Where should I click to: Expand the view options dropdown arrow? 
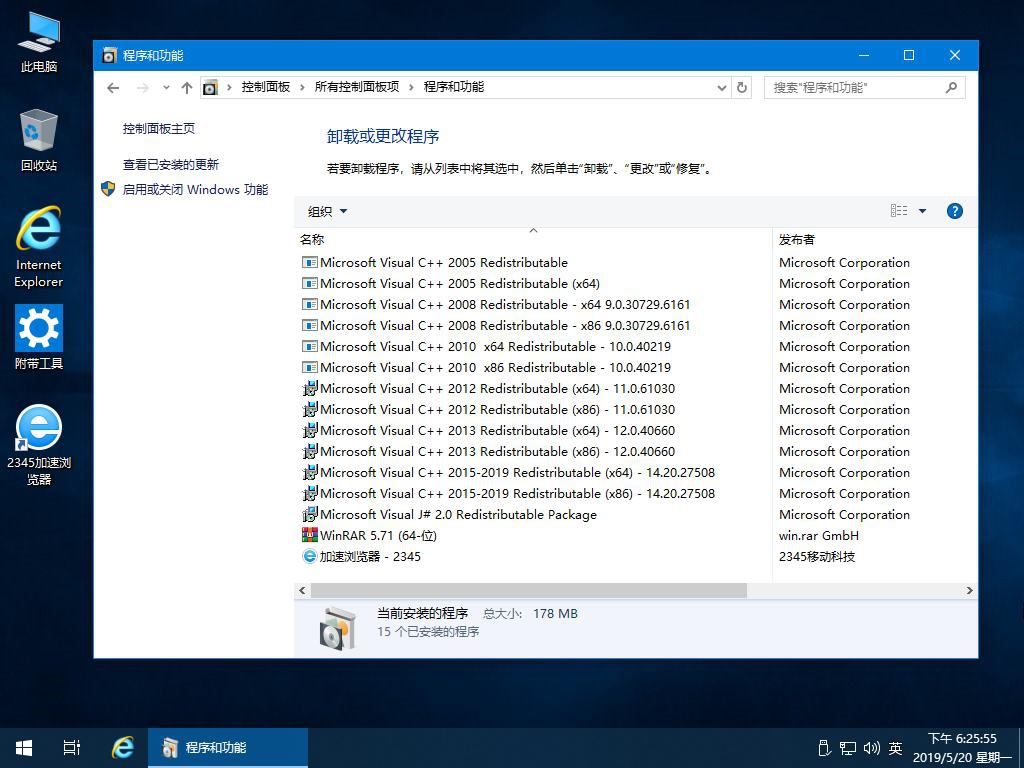tap(922, 211)
